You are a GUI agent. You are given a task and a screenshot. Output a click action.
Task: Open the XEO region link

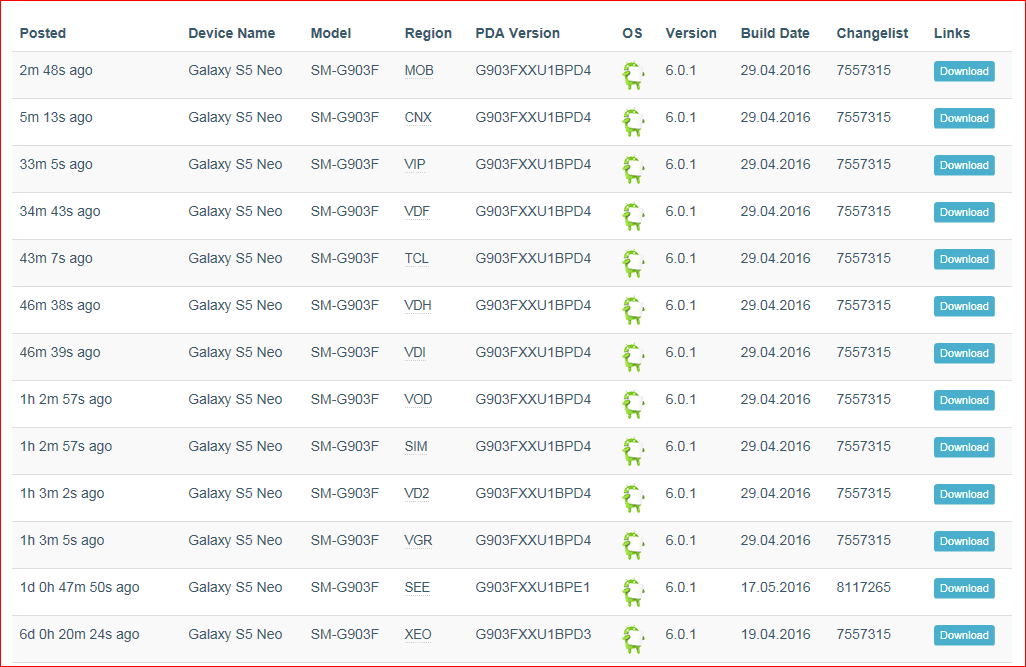[417, 636]
